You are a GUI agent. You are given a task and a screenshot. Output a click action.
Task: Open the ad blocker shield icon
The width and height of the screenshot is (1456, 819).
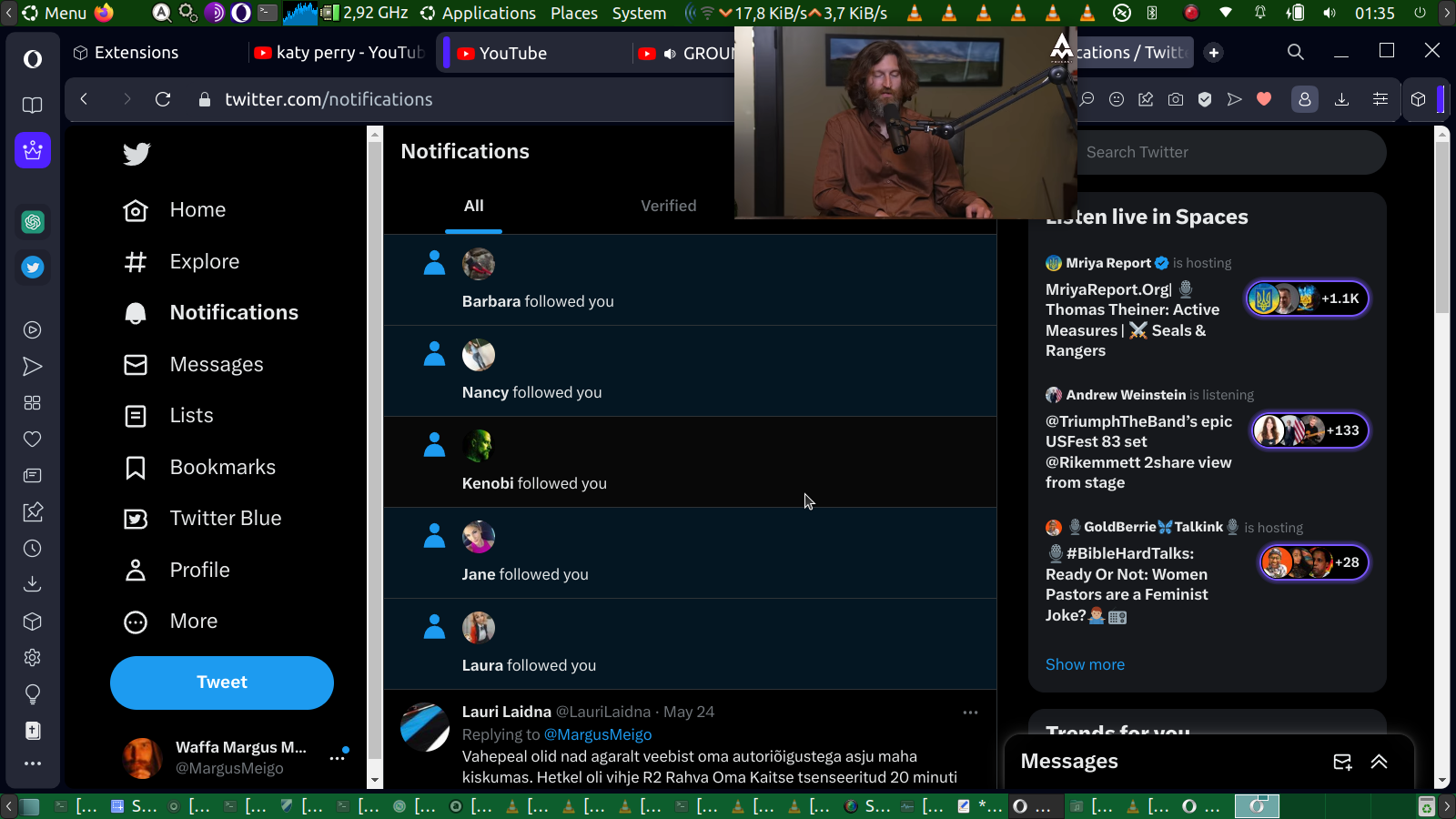1205,99
